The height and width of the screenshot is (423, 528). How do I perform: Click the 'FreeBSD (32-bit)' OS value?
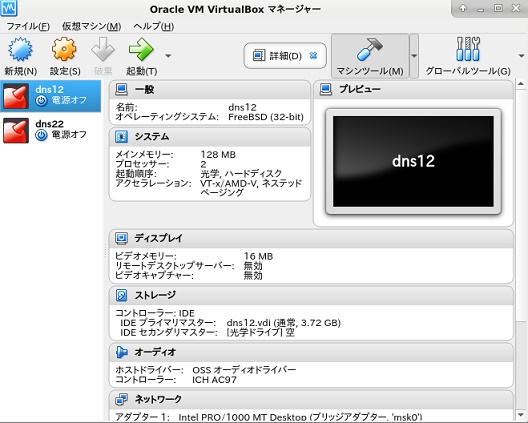266,117
